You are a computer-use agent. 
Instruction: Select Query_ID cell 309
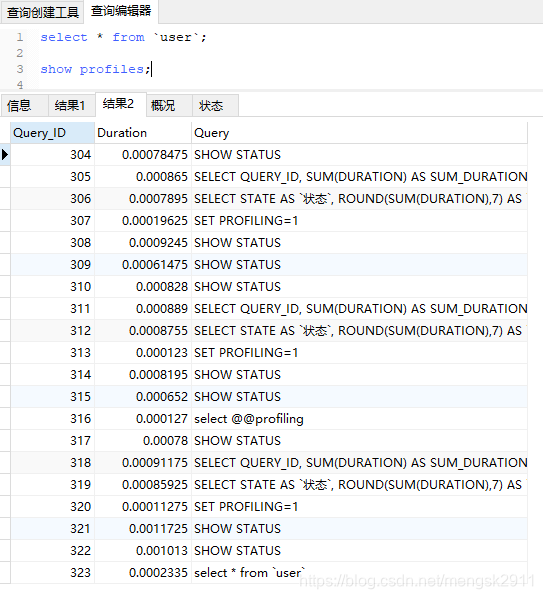click(x=52, y=265)
